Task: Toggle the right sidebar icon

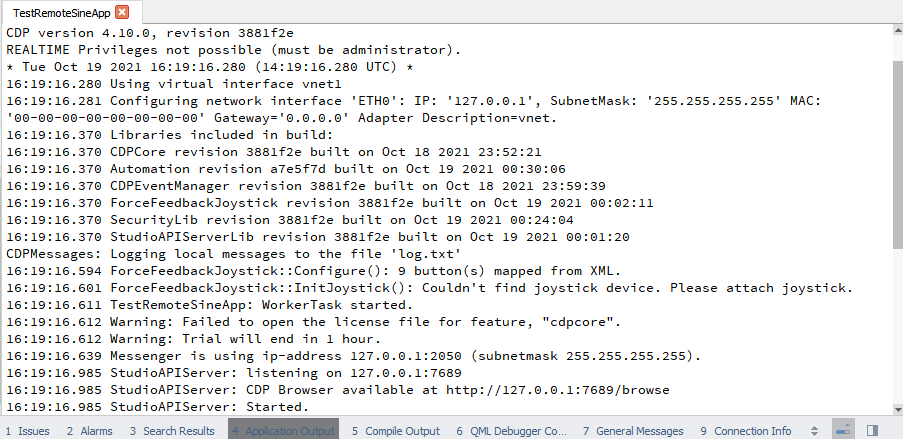Action: (x=872, y=430)
